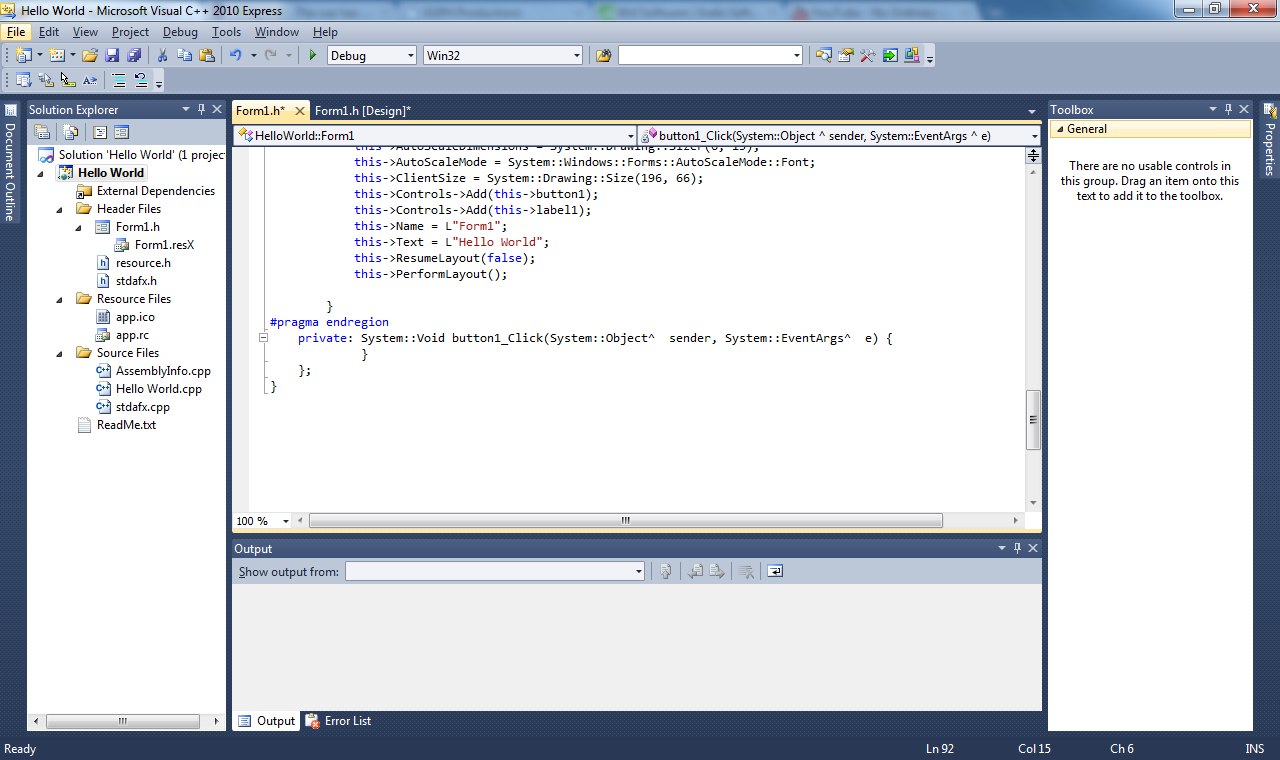Open the Toolbox from the hammer-wrench icon
Image resolution: width=1280 pixels, height=760 pixels.
868,55
